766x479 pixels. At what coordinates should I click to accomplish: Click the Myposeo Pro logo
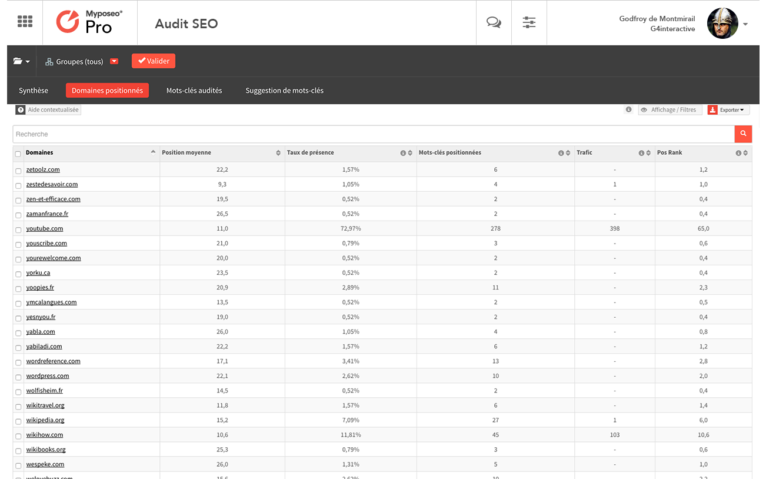coord(89,22)
